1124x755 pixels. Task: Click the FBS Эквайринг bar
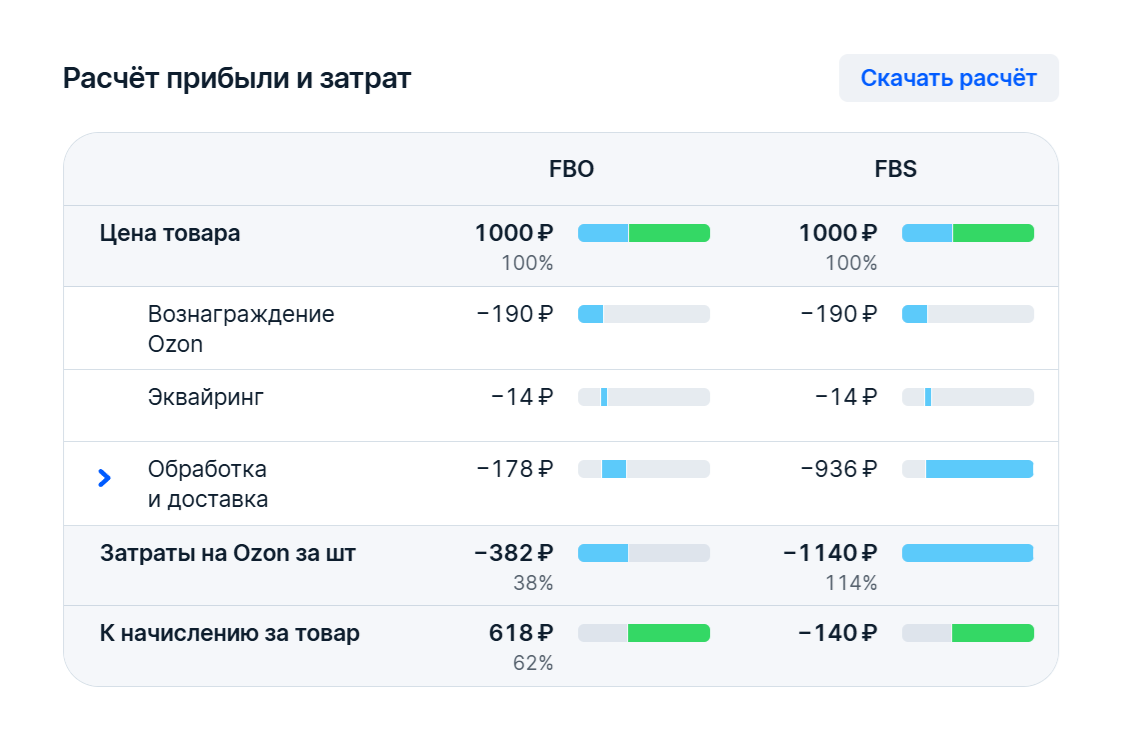click(968, 397)
